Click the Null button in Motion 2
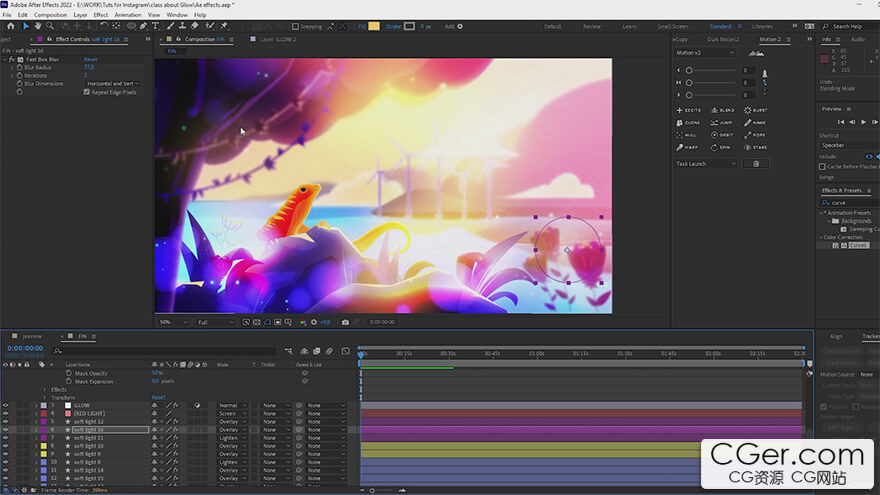The height and width of the screenshot is (495, 880). pos(687,135)
